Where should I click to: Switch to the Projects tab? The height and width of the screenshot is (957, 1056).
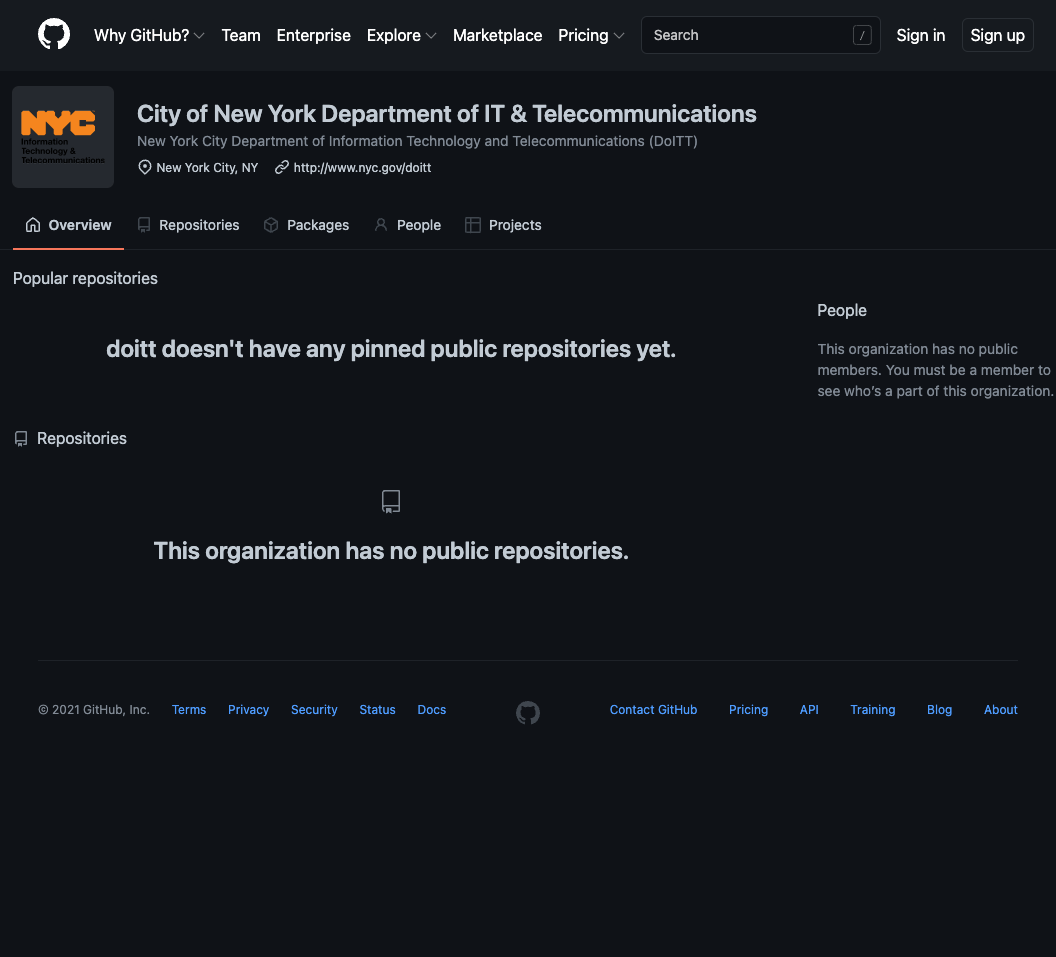pos(503,225)
